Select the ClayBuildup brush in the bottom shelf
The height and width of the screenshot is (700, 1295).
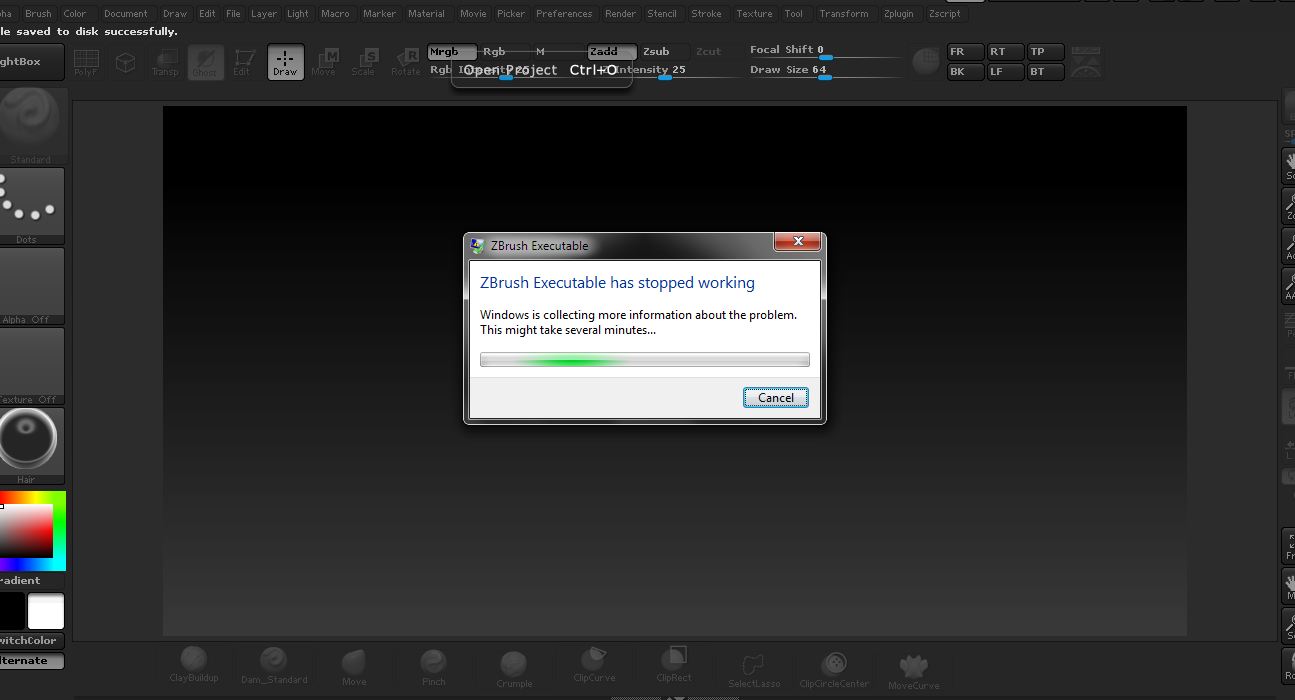click(x=194, y=665)
